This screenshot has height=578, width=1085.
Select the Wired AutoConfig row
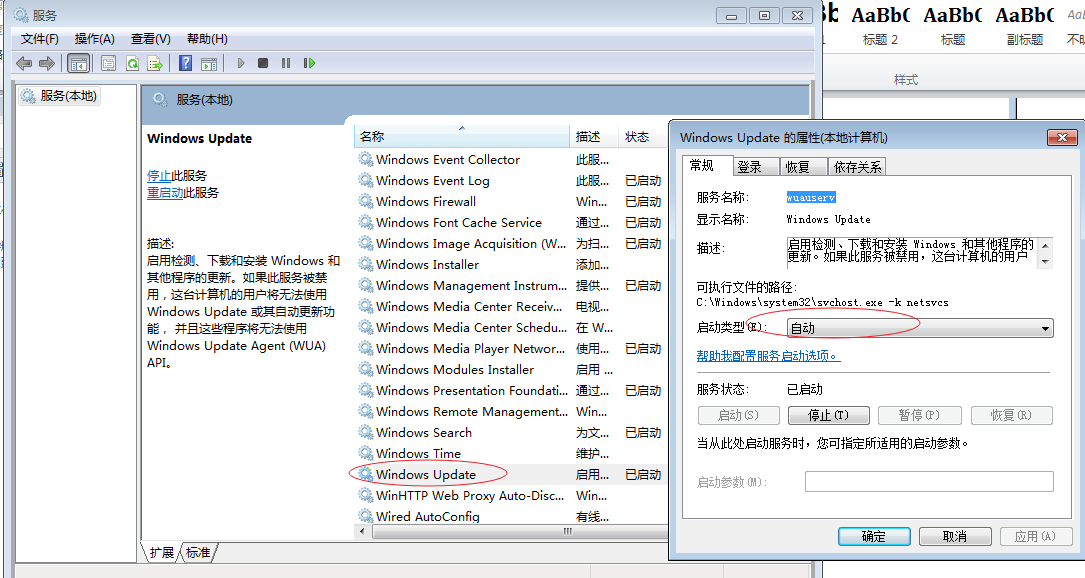click(x=511, y=516)
